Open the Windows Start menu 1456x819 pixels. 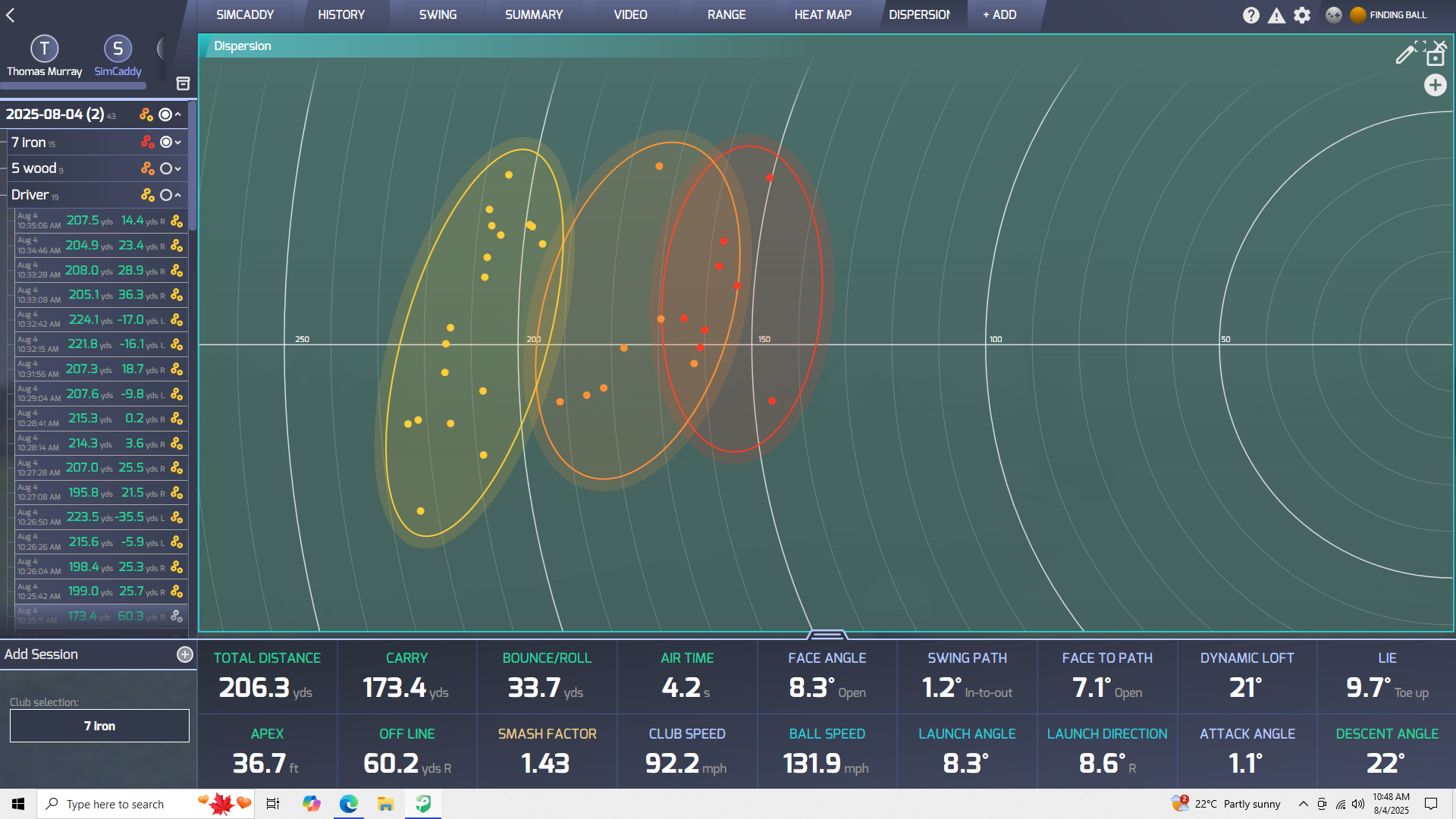pos(18,804)
